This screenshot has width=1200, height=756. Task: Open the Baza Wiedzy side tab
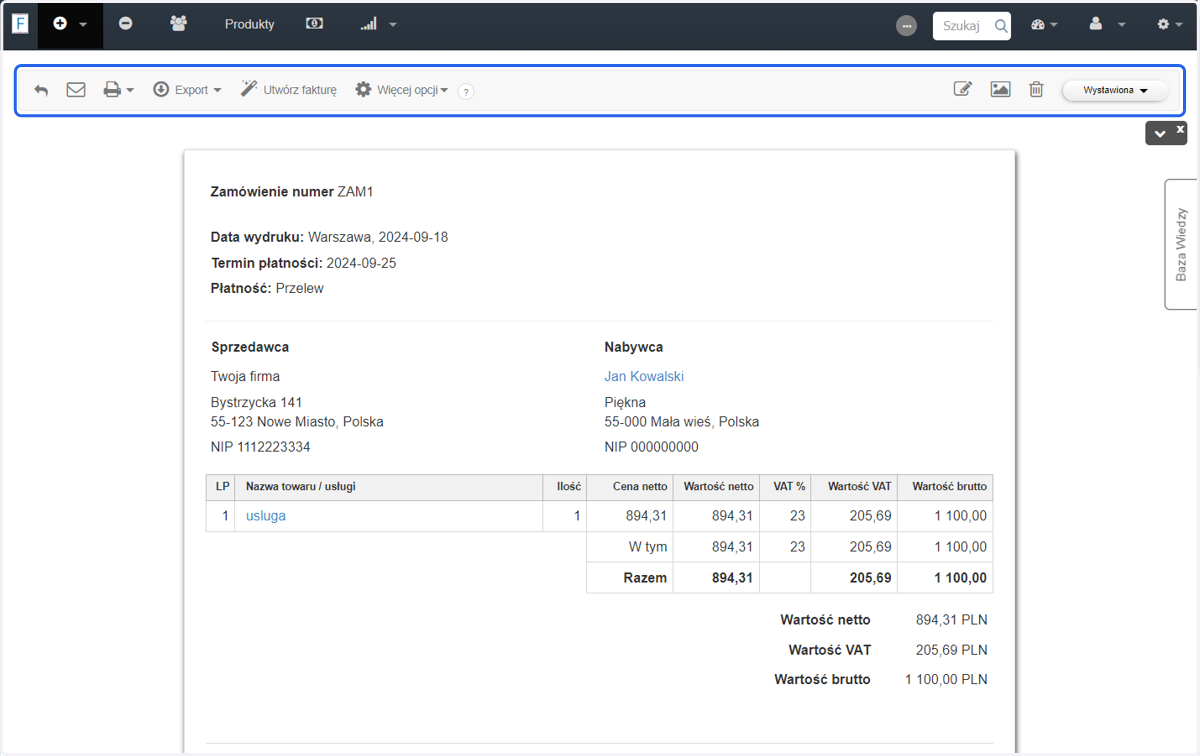(x=1181, y=245)
